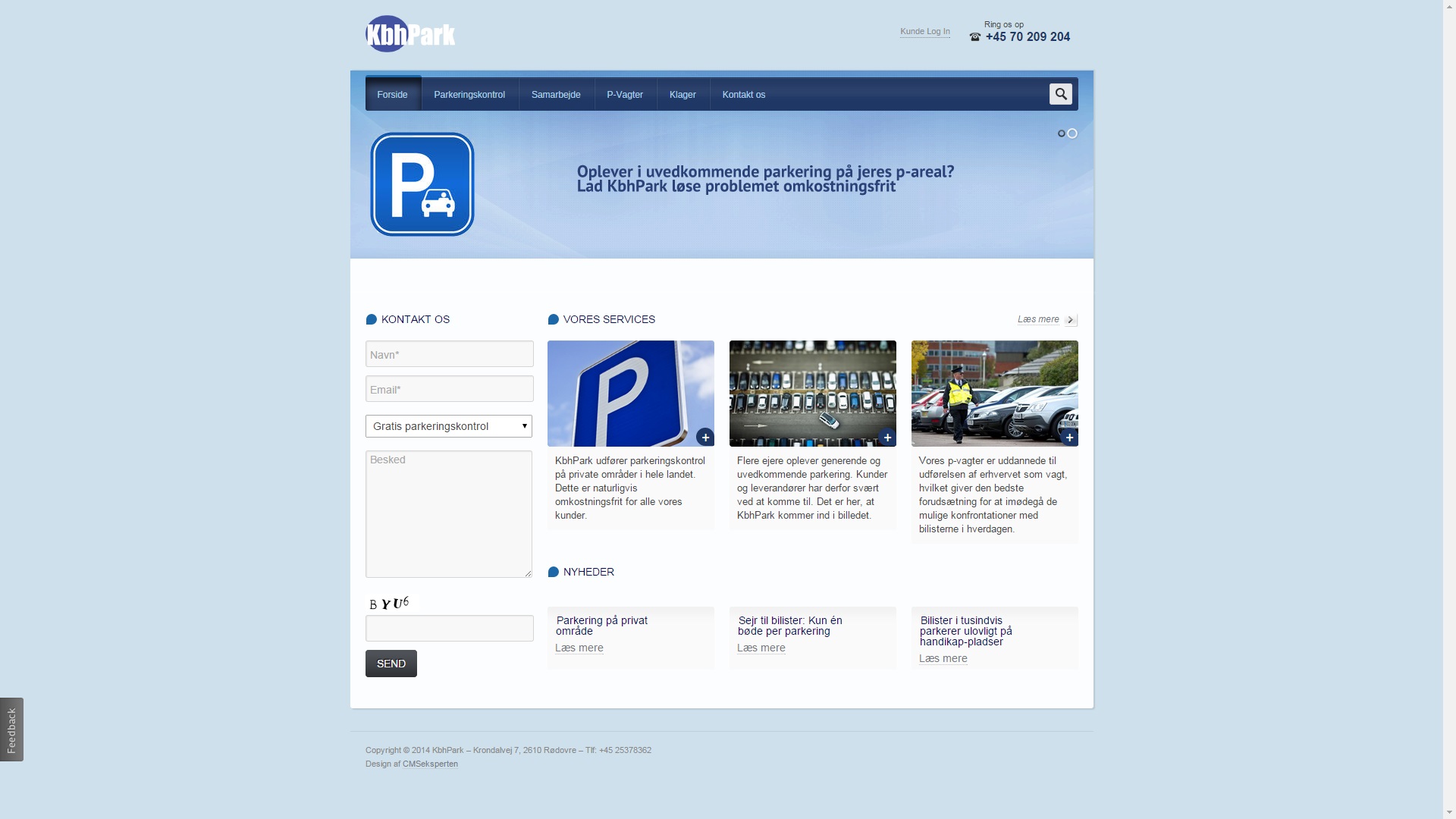Open the Feedback side tab
The height and width of the screenshot is (819, 1456).
11,730
